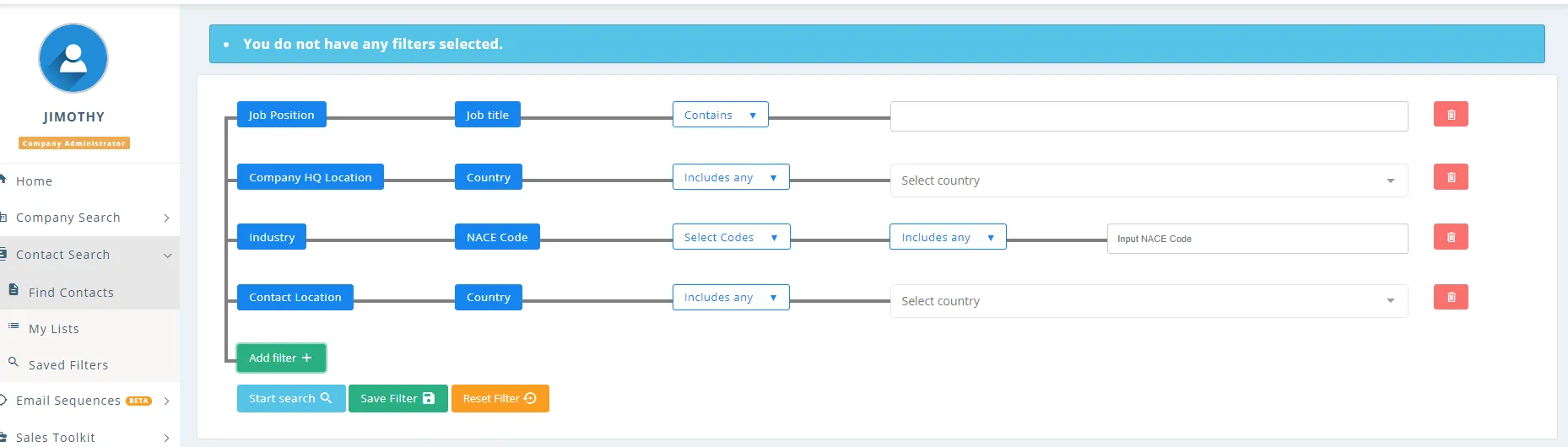
Task: Go to Home in sidebar
Action: click(34, 181)
